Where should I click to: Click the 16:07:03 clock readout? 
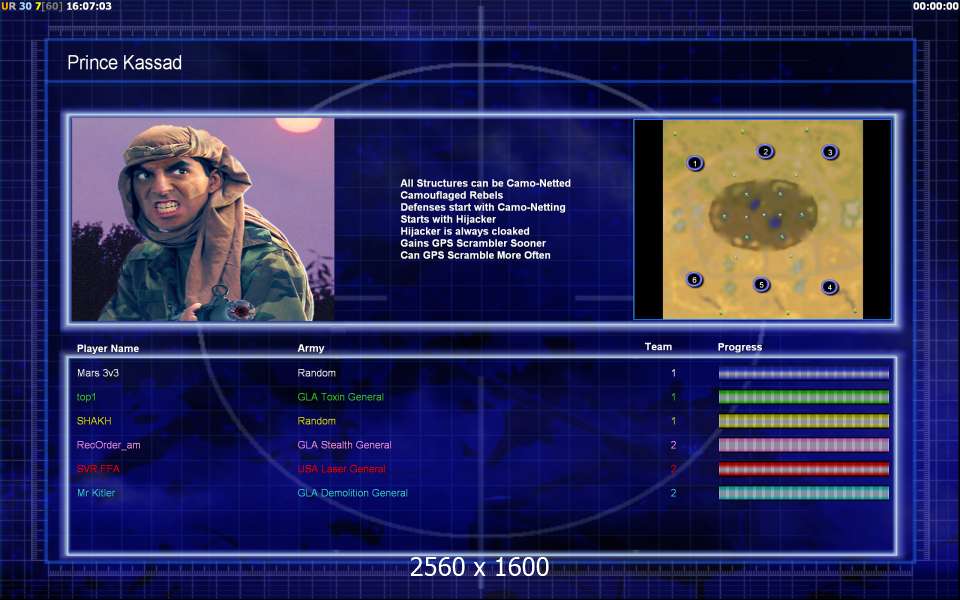[89, 6]
